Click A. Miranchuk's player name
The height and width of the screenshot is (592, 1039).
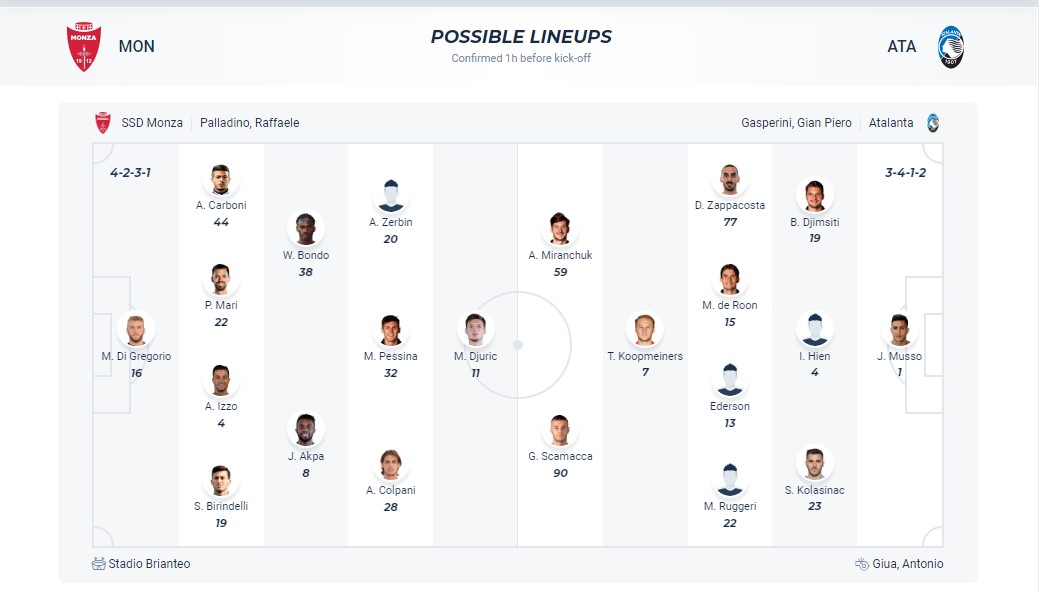click(x=560, y=255)
